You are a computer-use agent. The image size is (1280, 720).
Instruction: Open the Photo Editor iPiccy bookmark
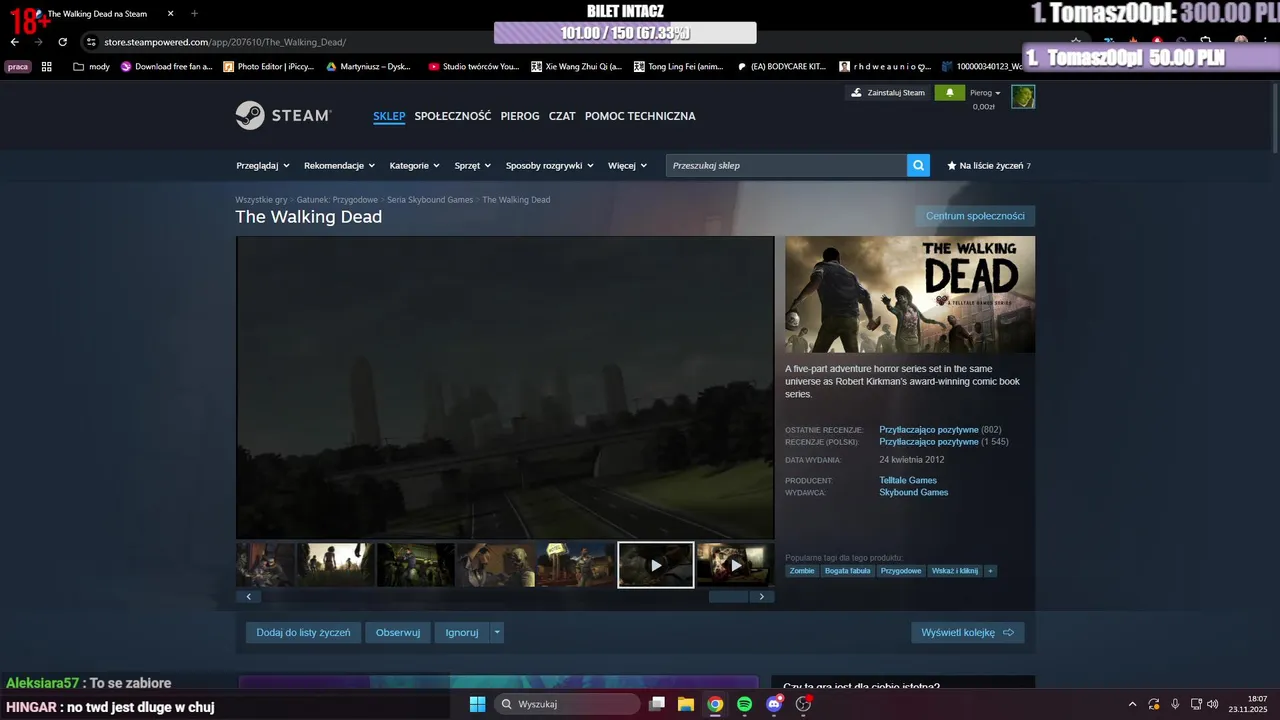click(x=268, y=67)
